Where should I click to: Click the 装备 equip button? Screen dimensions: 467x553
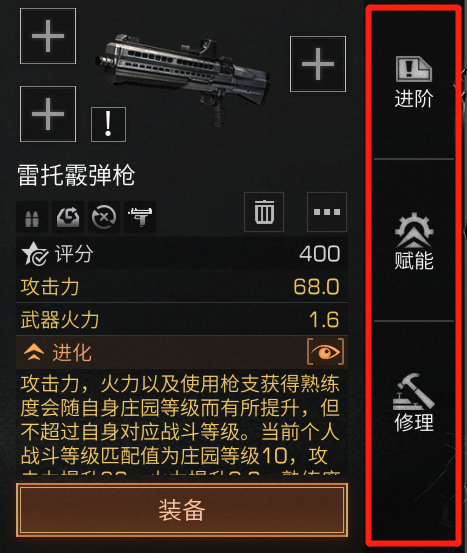(182, 510)
